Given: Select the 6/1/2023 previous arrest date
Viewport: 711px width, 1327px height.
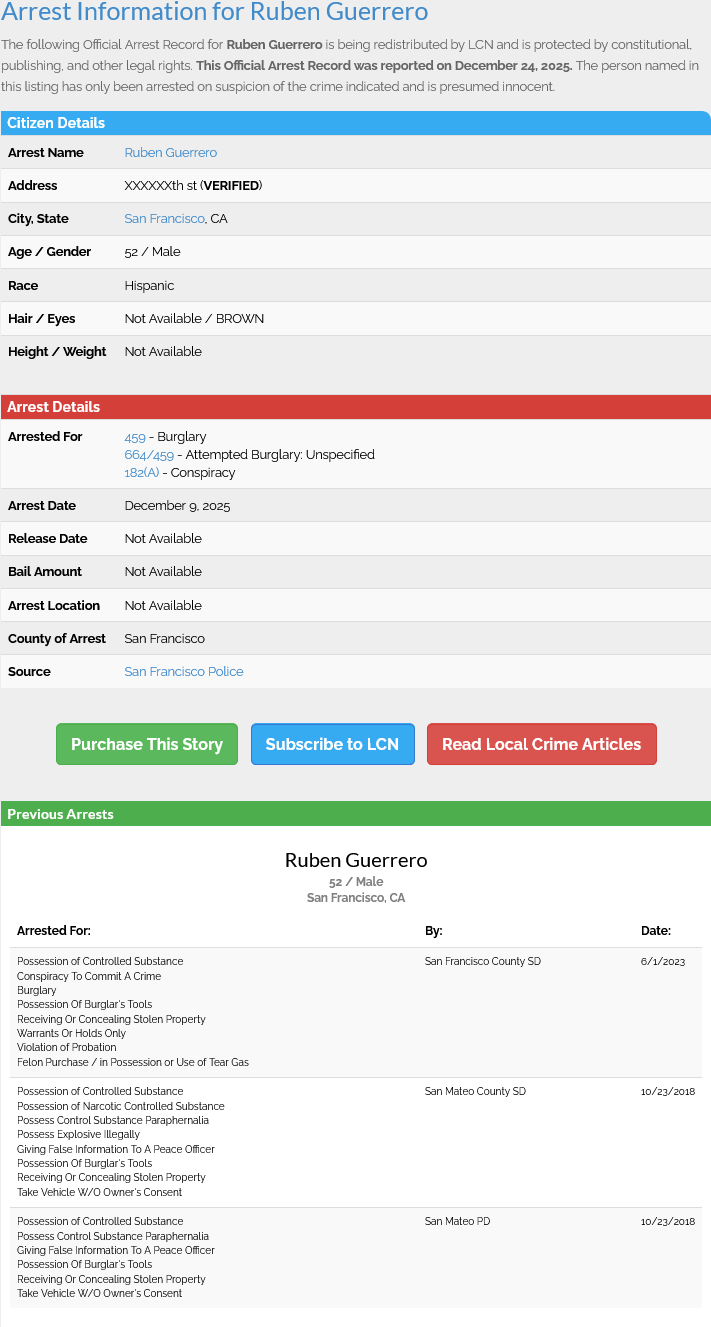Looking at the screenshot, I should (x=662, y=962).
